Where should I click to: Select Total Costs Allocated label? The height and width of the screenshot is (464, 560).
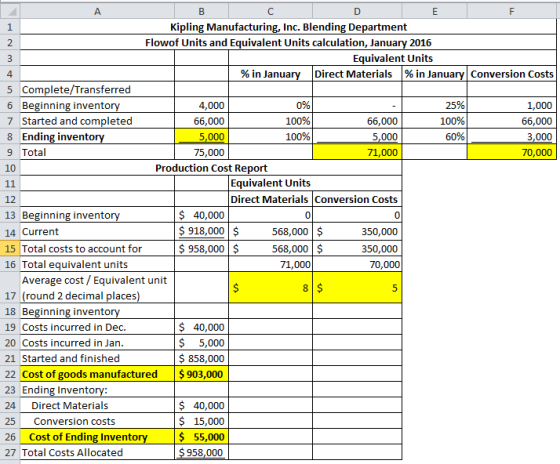[x=97, y=452]
